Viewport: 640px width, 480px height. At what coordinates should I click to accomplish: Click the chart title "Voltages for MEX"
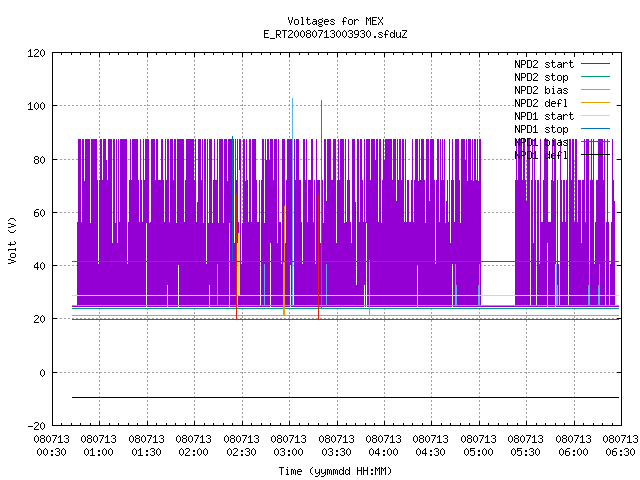(x=335, y=21)
